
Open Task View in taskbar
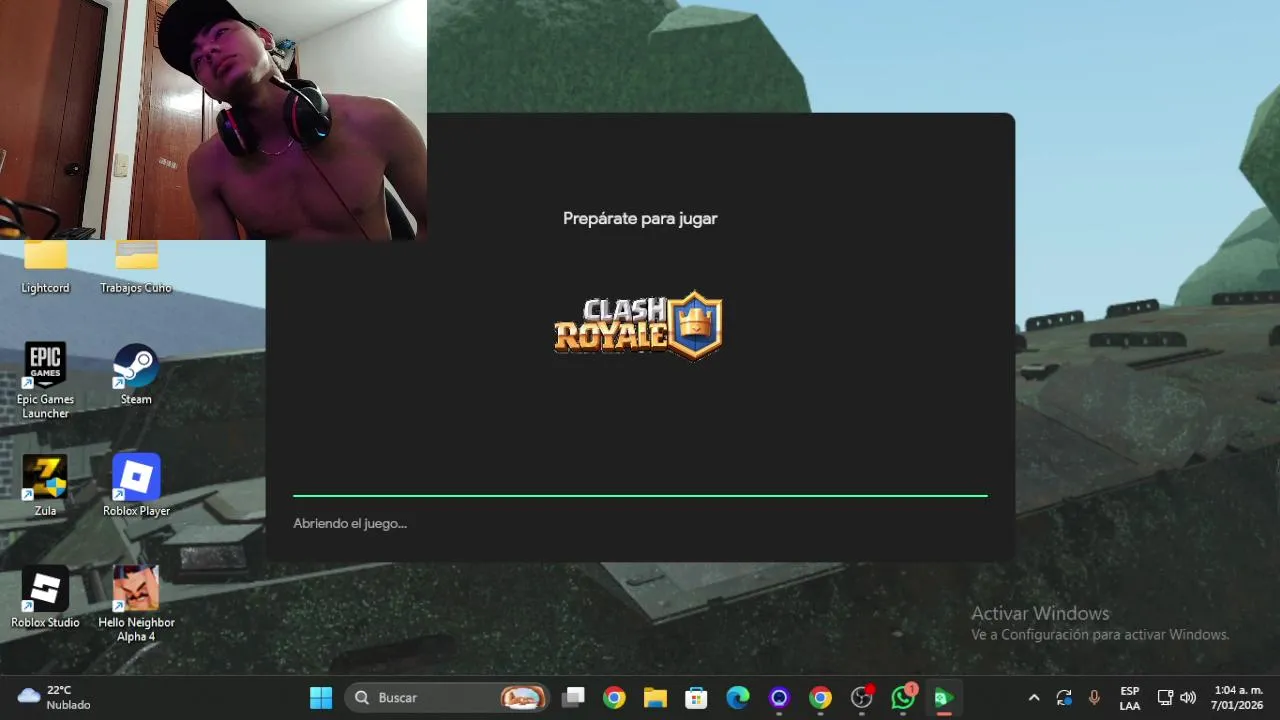pos(573,698)
